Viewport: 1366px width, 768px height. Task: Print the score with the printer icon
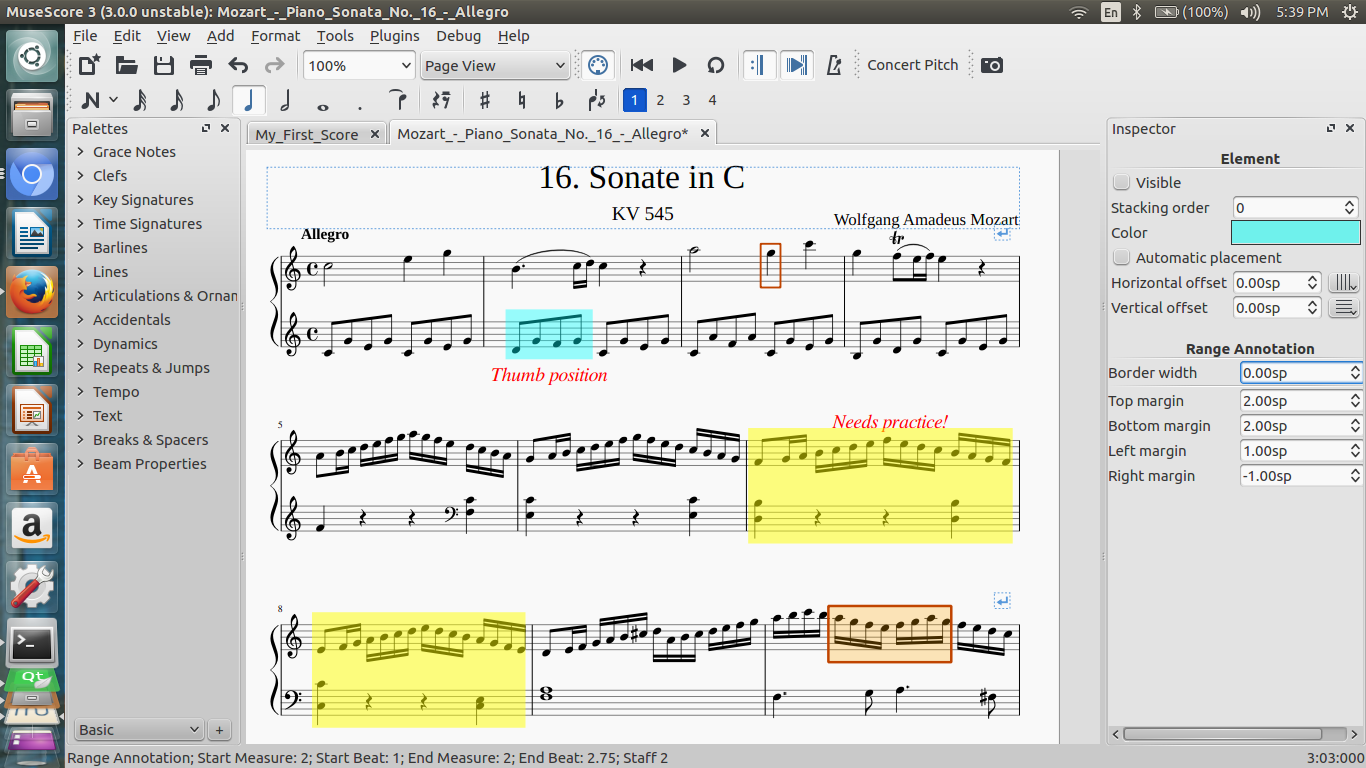201,65
